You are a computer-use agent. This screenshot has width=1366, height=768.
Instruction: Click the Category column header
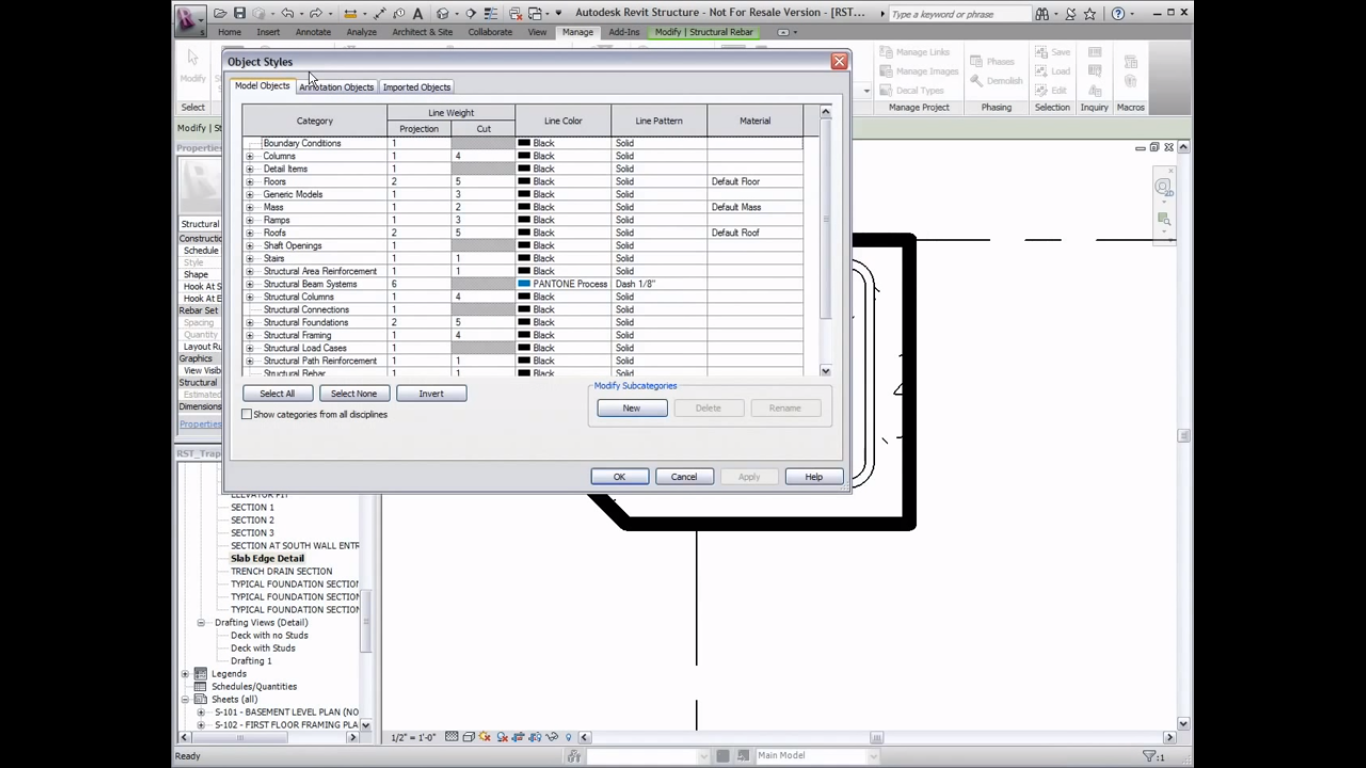coord(314,121)
